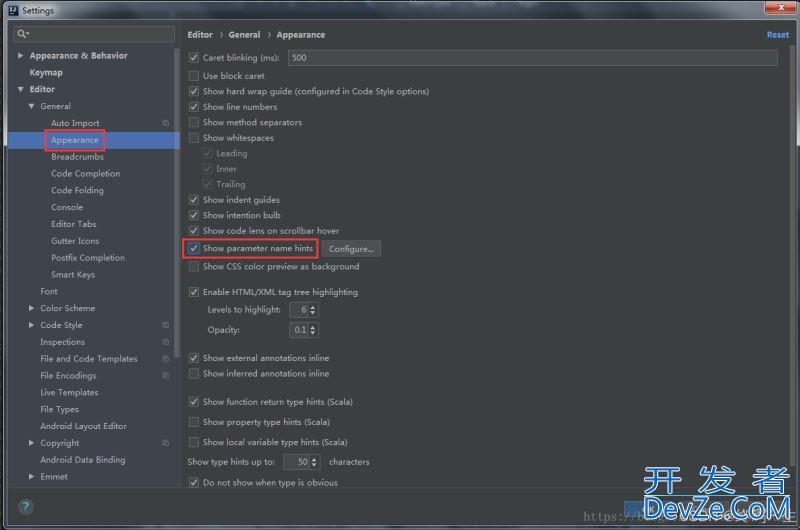Click the project-level icon beside File Encodings

click(x=165, y=375)
